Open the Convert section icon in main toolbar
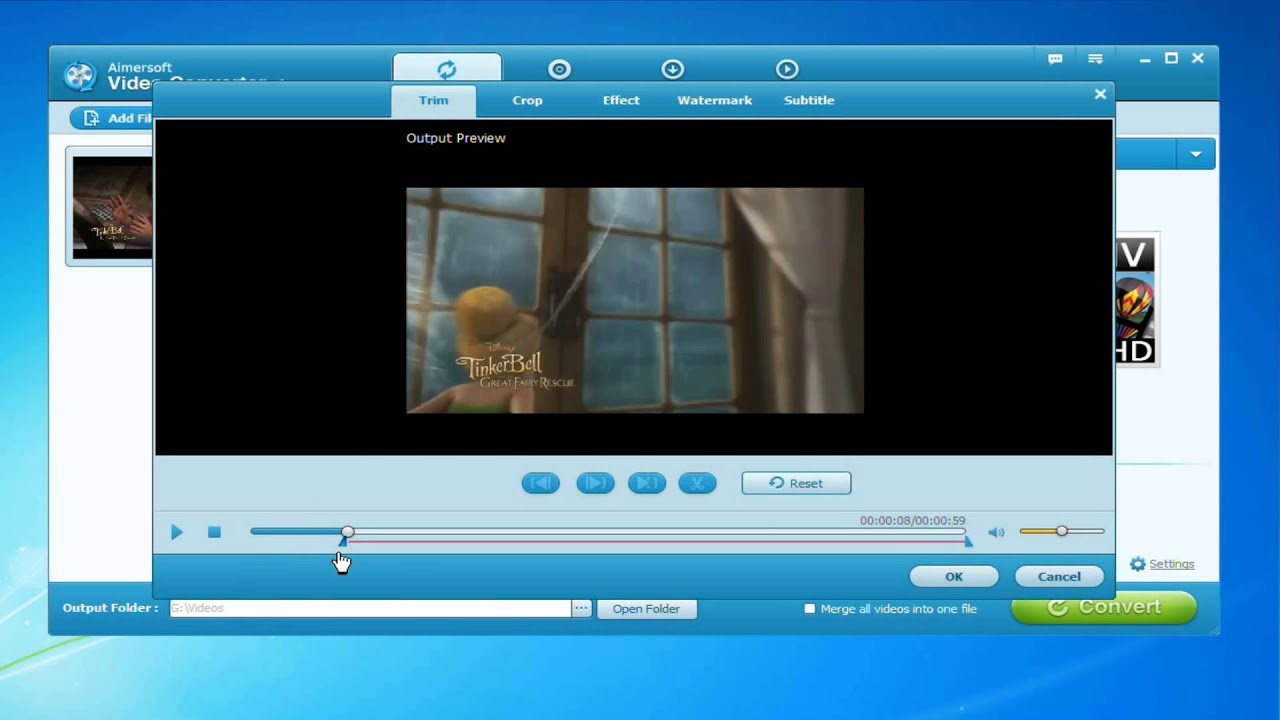Screen dimensions: 1280x720 click(447, 69)
